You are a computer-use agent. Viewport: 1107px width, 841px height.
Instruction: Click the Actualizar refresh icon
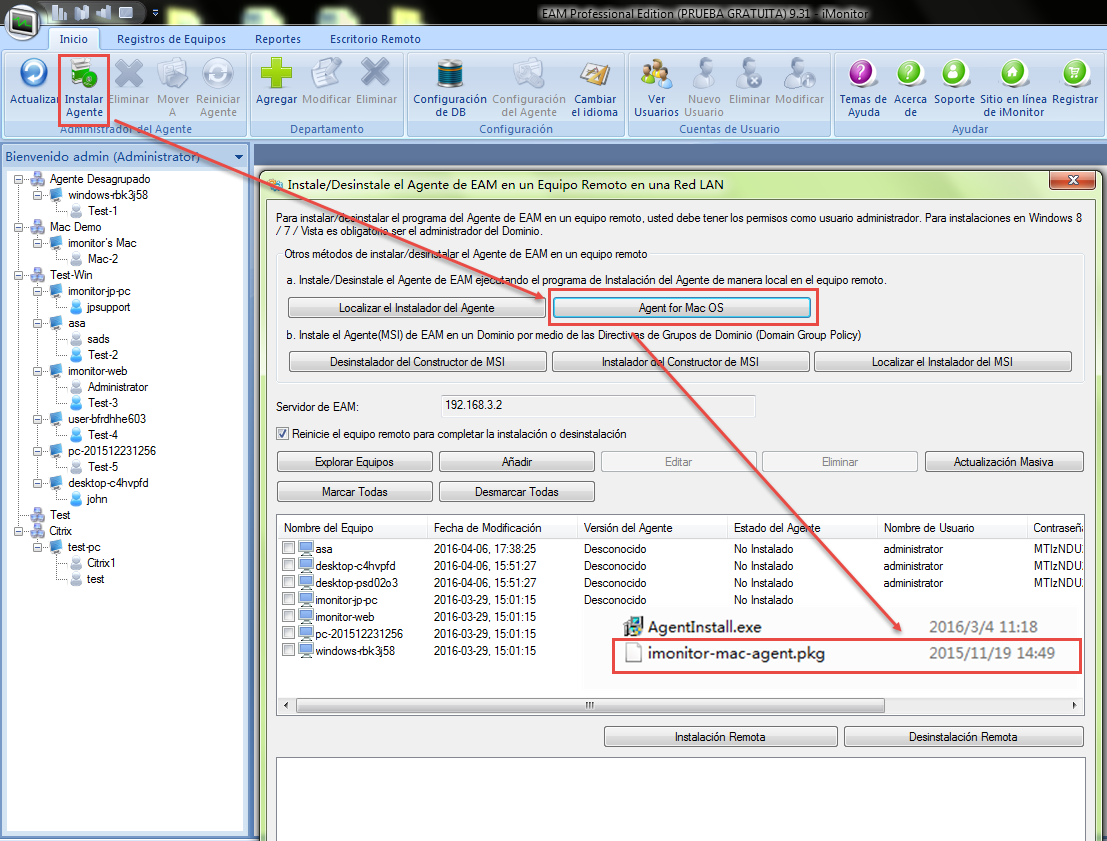pyautogui.click(x=33, y=73)
